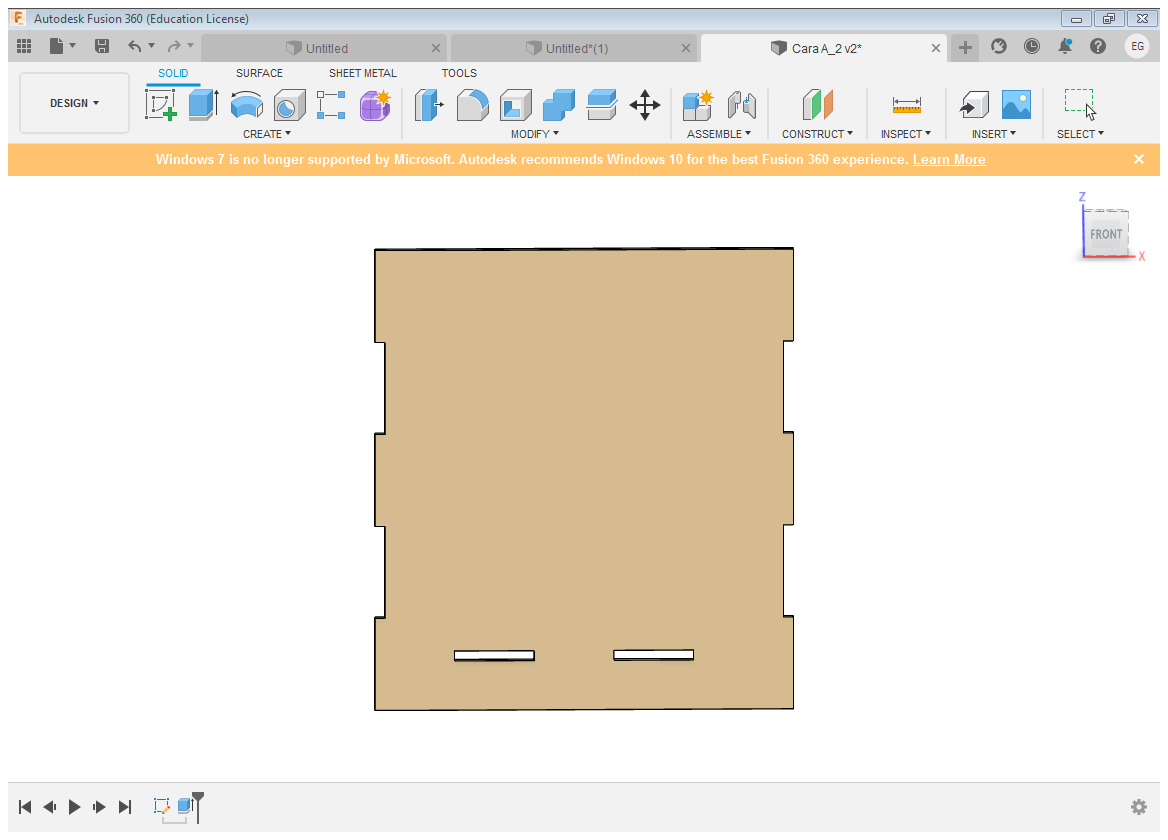Select the Fillet tool

[472, 105]
